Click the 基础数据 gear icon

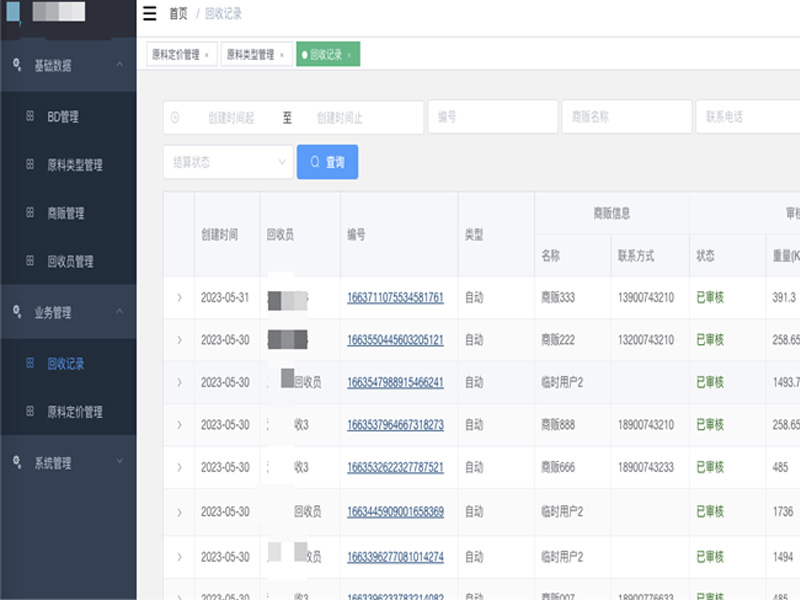(x=16, y=65)
